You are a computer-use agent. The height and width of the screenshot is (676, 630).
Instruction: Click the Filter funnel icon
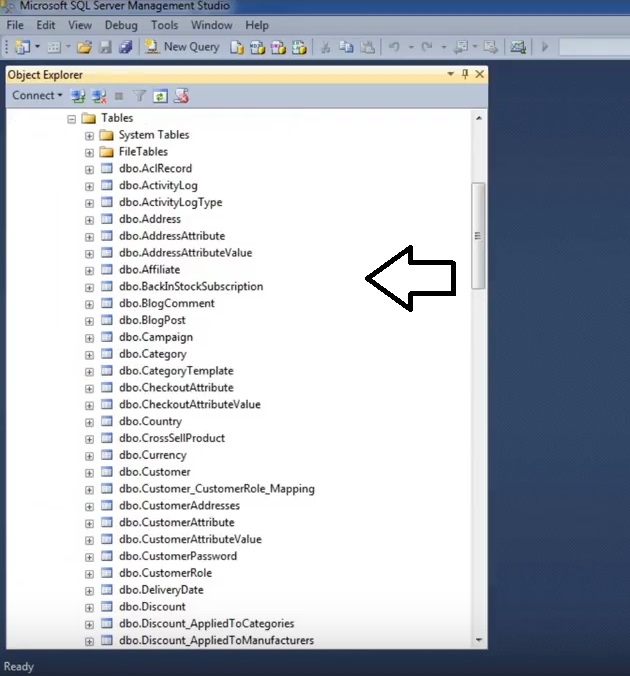point(139,96)
